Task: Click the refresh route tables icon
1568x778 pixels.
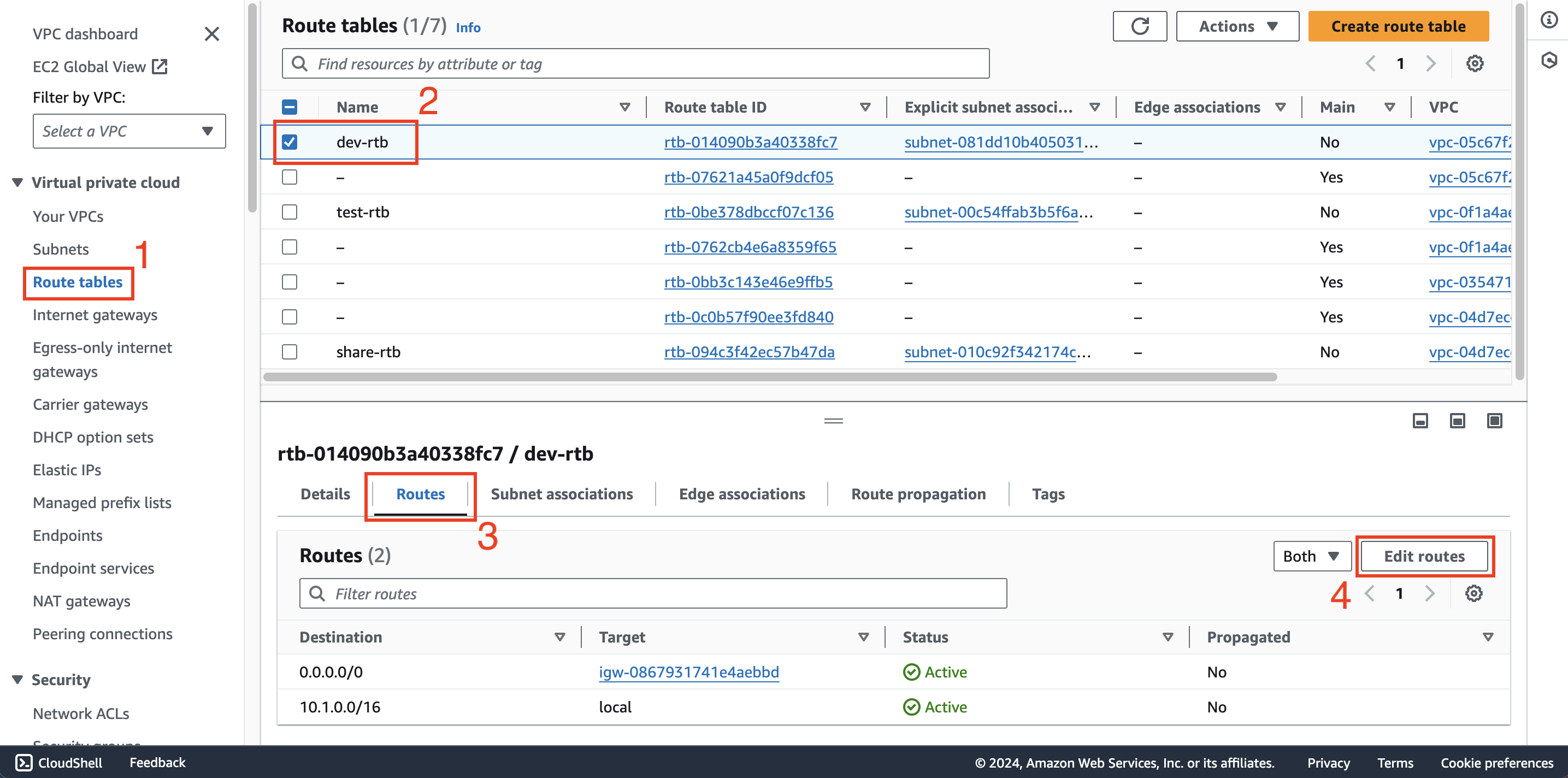Action: (x=1139, y=27)
